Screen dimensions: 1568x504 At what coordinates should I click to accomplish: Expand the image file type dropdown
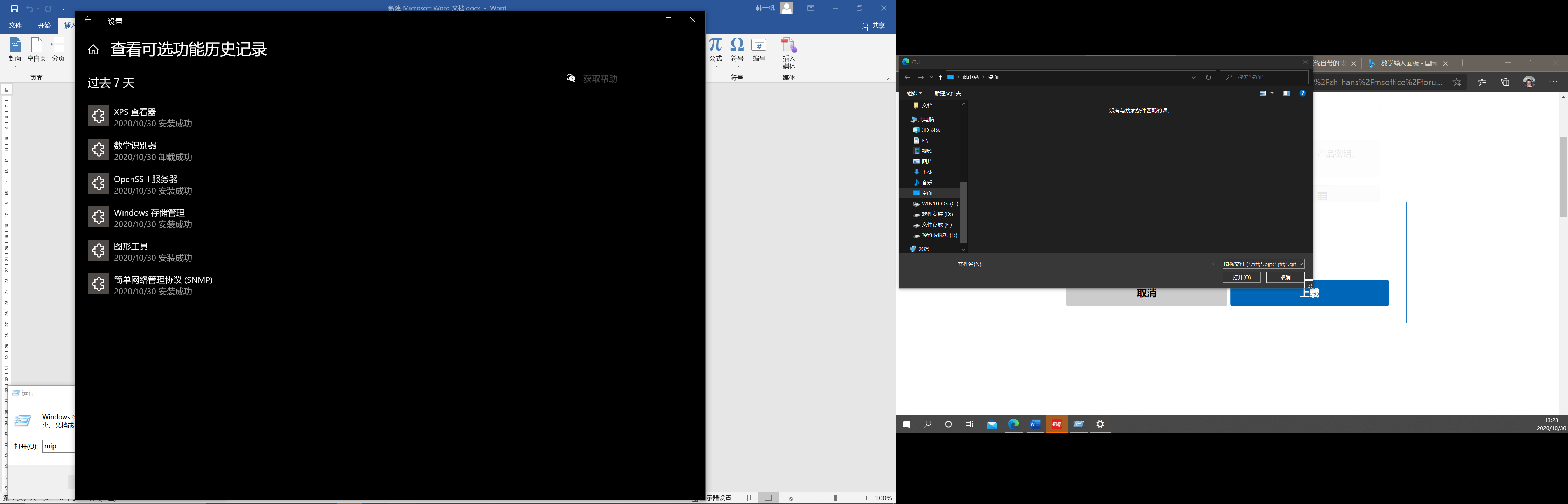(1301, 264)
